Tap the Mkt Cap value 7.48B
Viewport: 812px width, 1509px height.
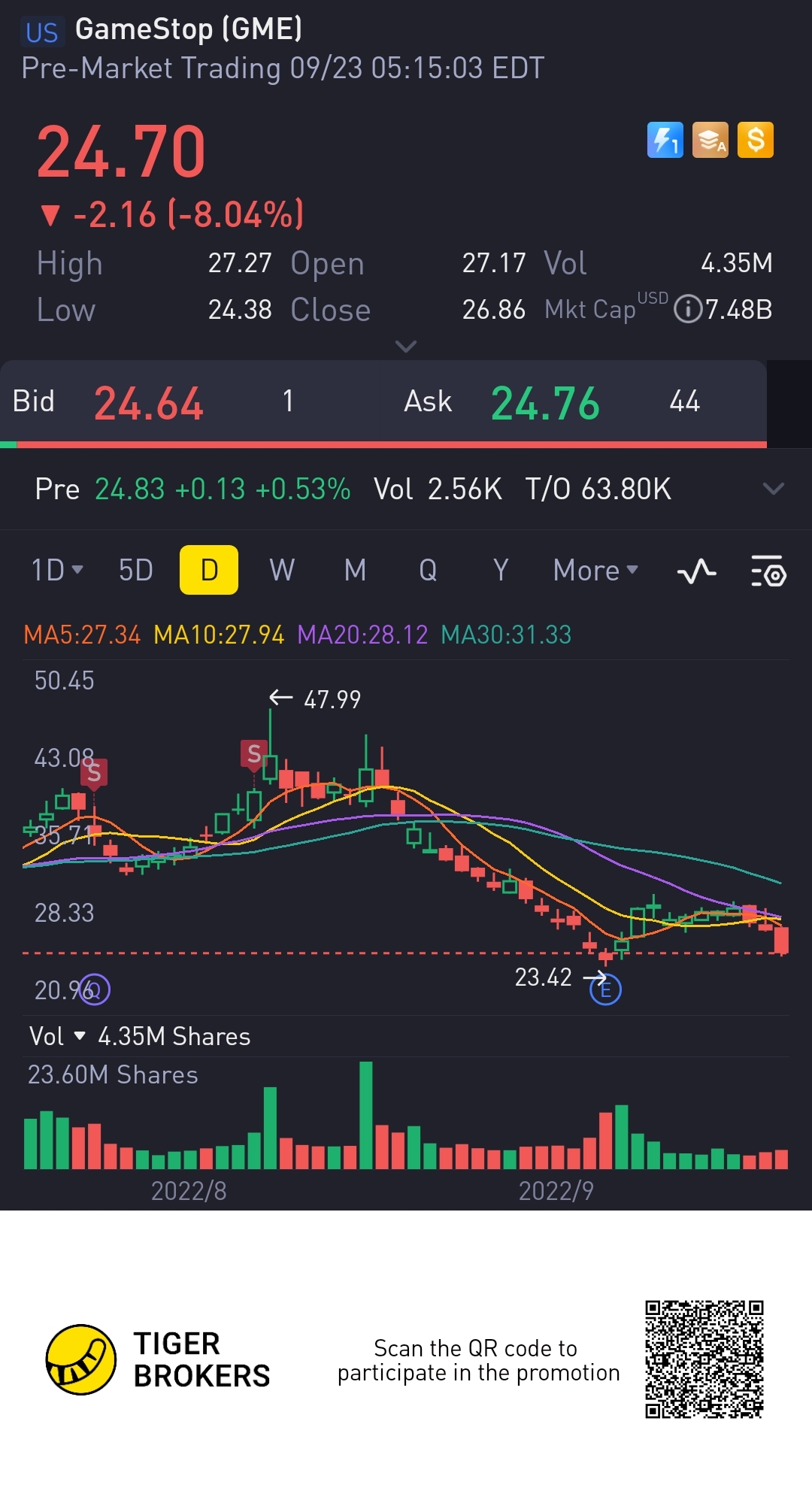pyautogui.click(x=738, y=309)
